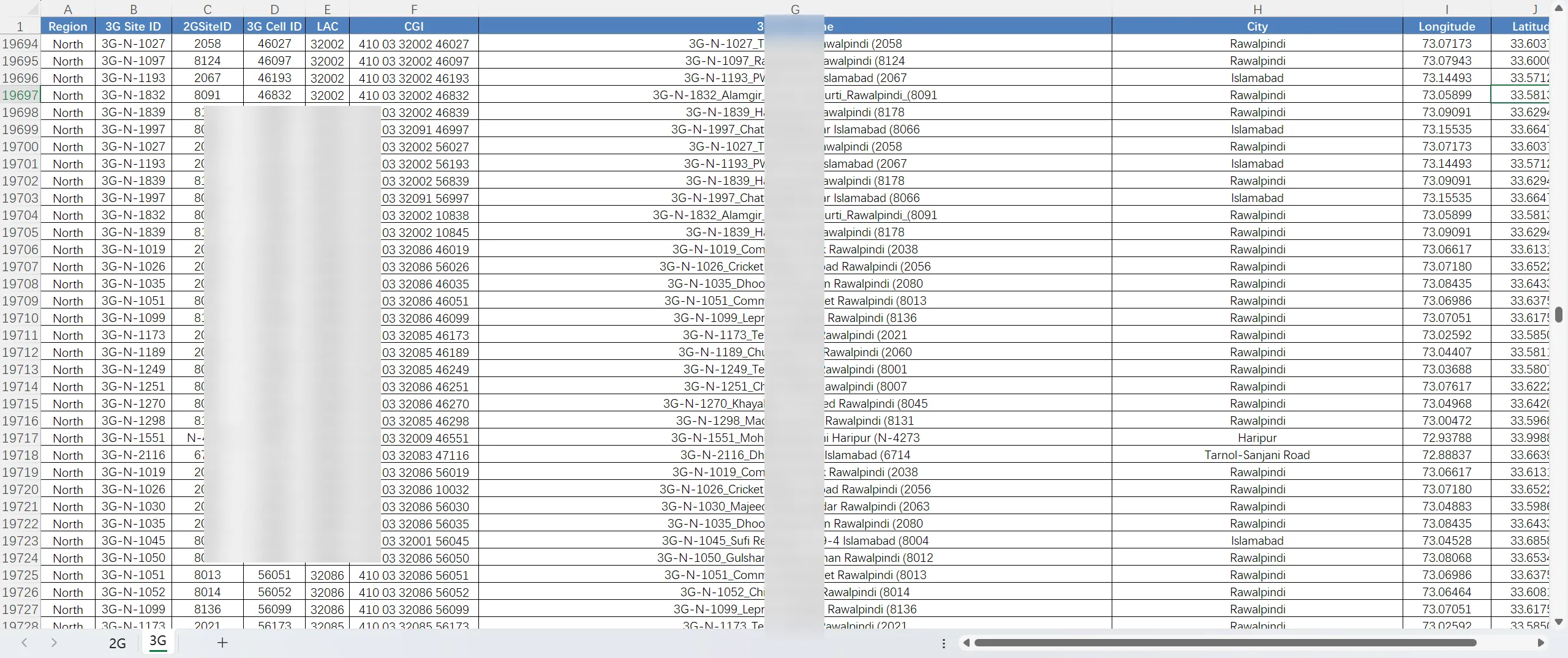Click horizontal scrollbar left arrow

pos(966,643)
